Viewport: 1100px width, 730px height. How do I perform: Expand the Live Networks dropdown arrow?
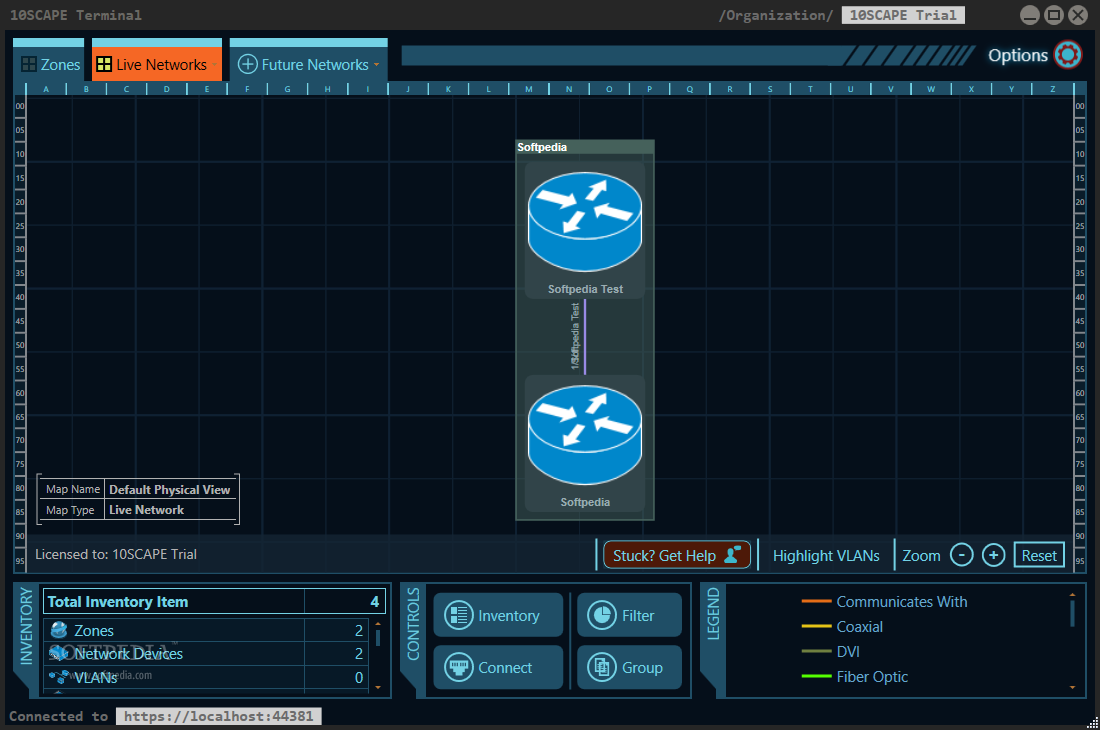click(x=214, y=65)
